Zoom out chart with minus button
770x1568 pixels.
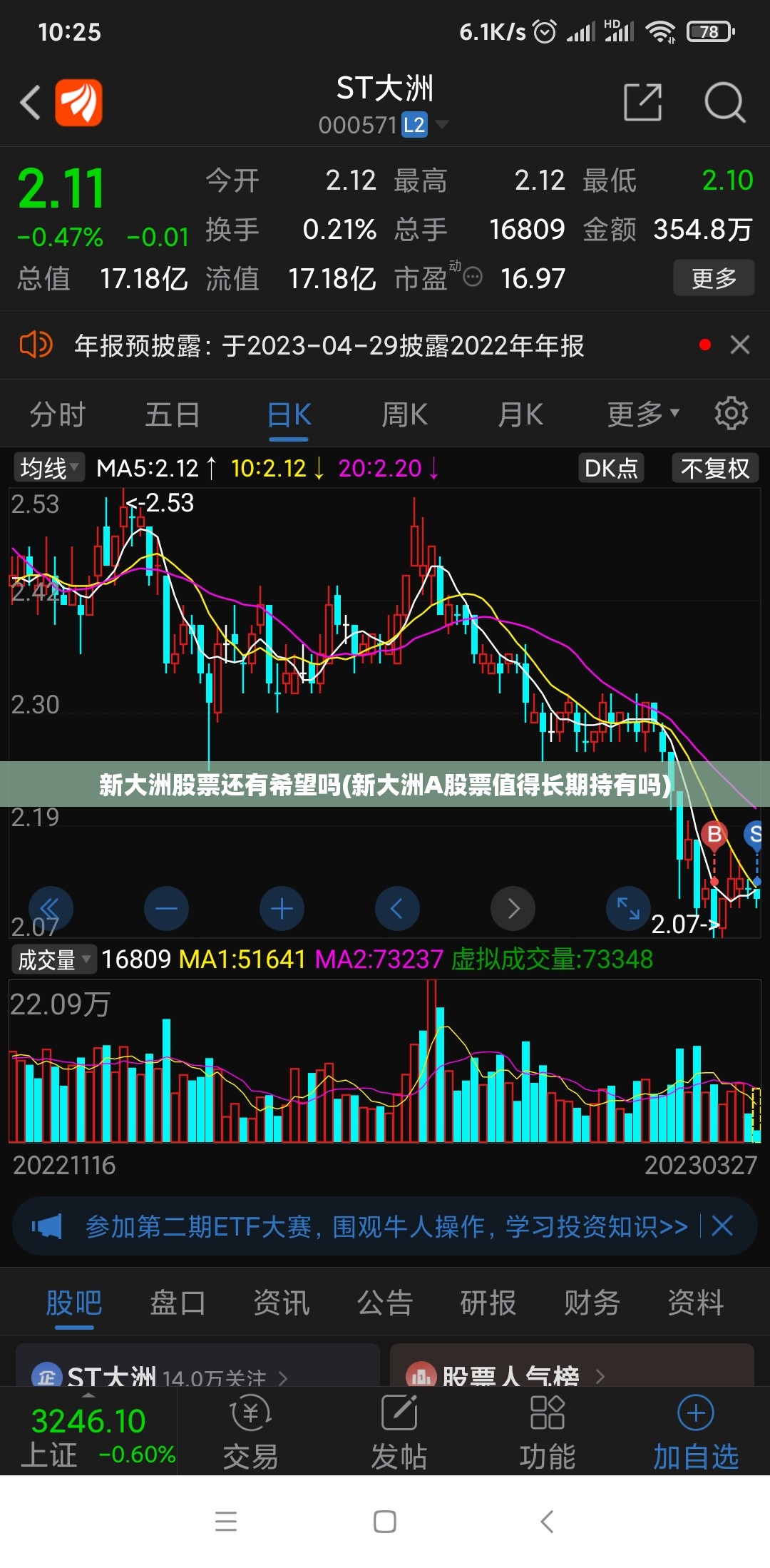tap(166, 908)
